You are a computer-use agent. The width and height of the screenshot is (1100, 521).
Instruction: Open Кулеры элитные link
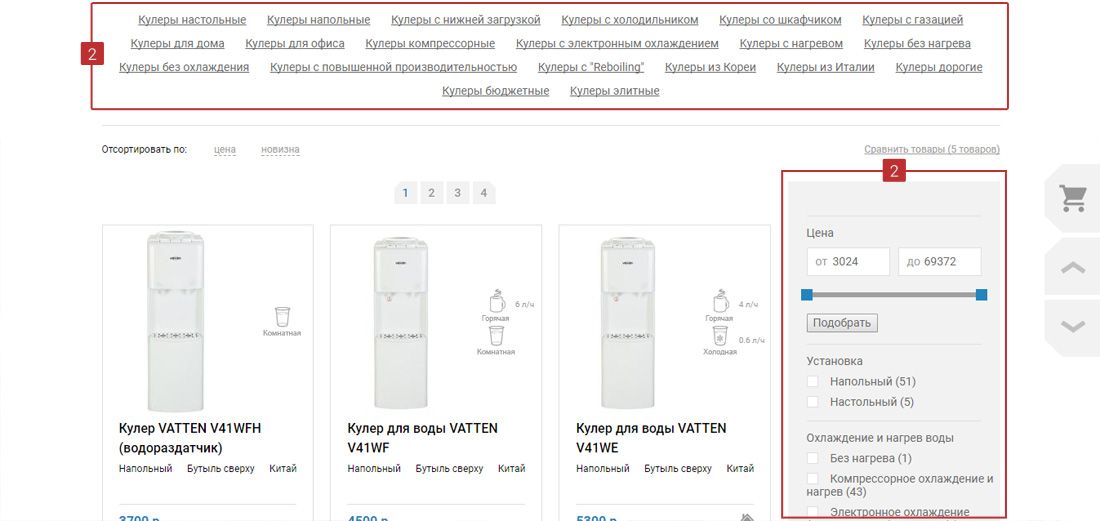(x=615, y=91)
